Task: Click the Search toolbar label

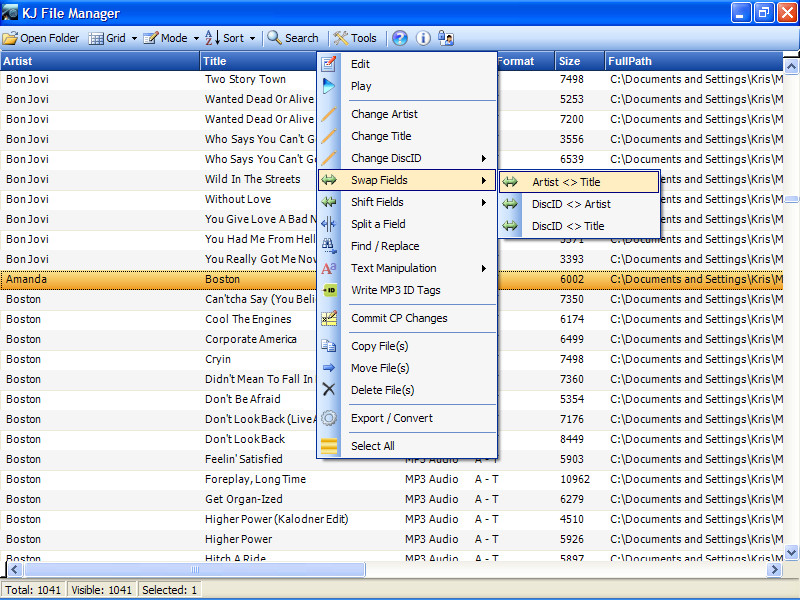Action: [302, 38]
